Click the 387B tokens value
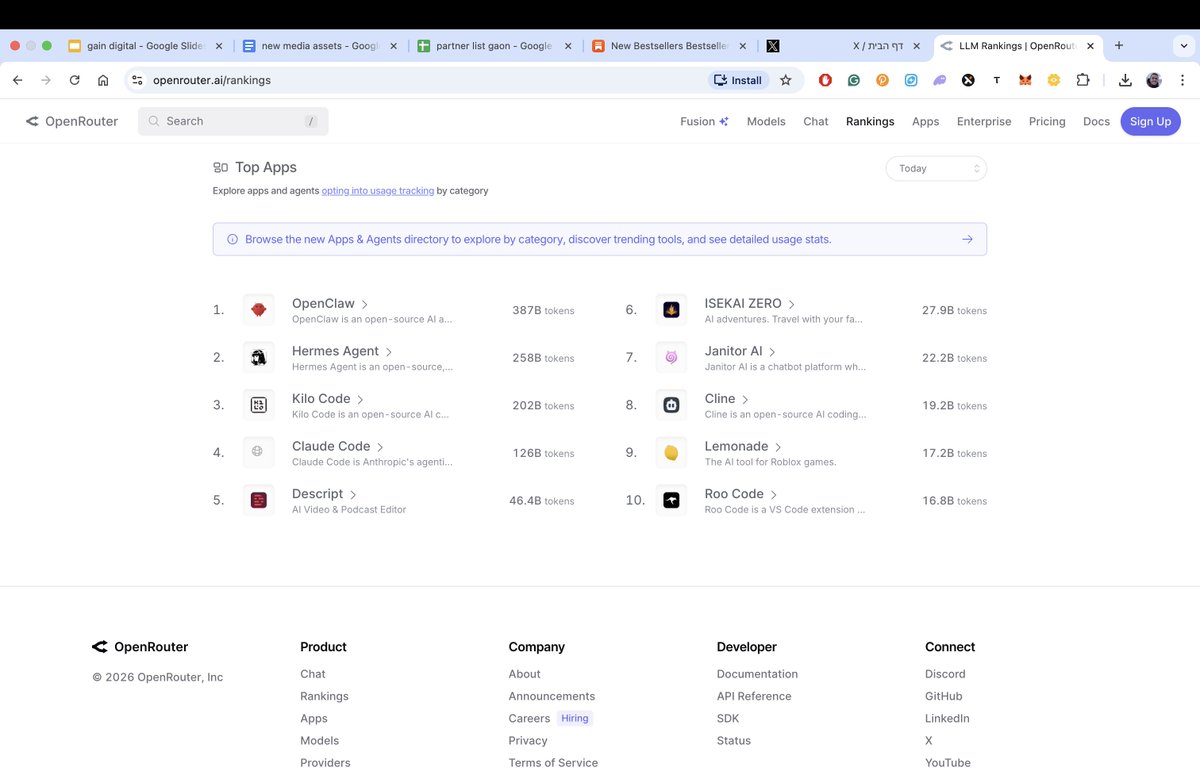The width and height of the screenshot is (1200, 779). point(543,310)
